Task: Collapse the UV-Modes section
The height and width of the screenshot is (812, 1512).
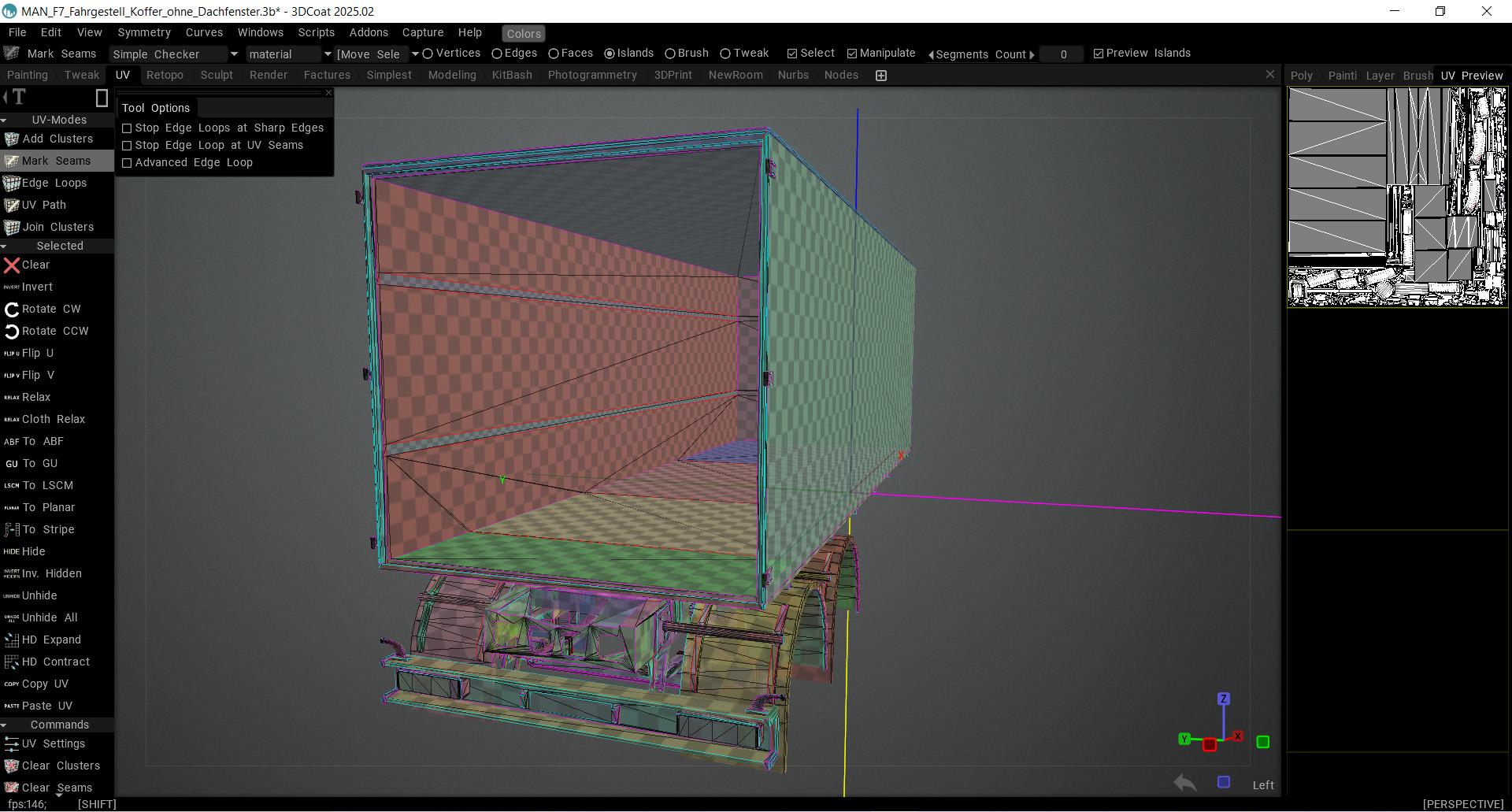Action: [5, 121]
